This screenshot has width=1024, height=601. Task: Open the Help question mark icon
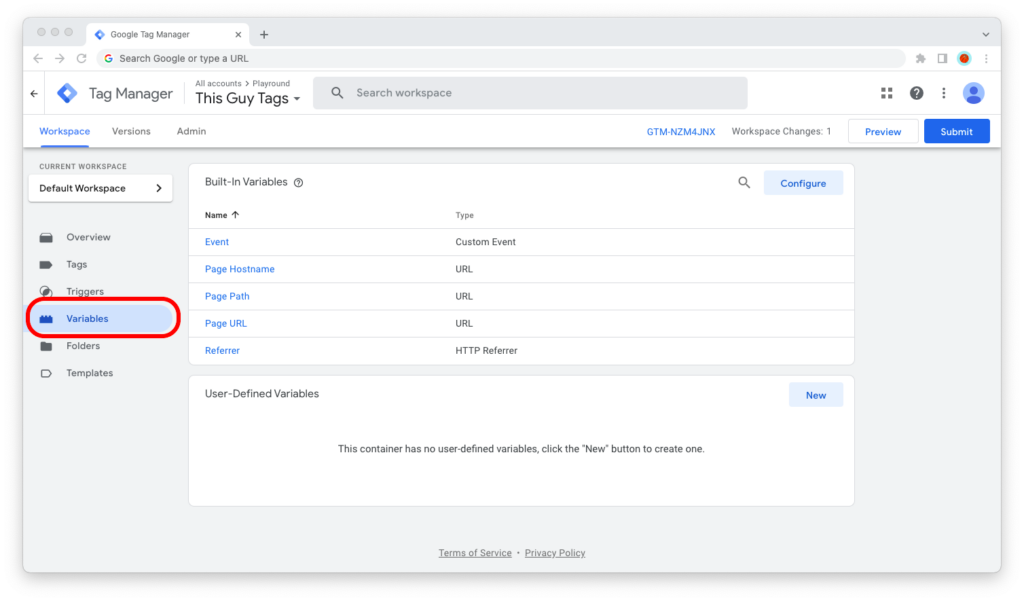(916, 93)
